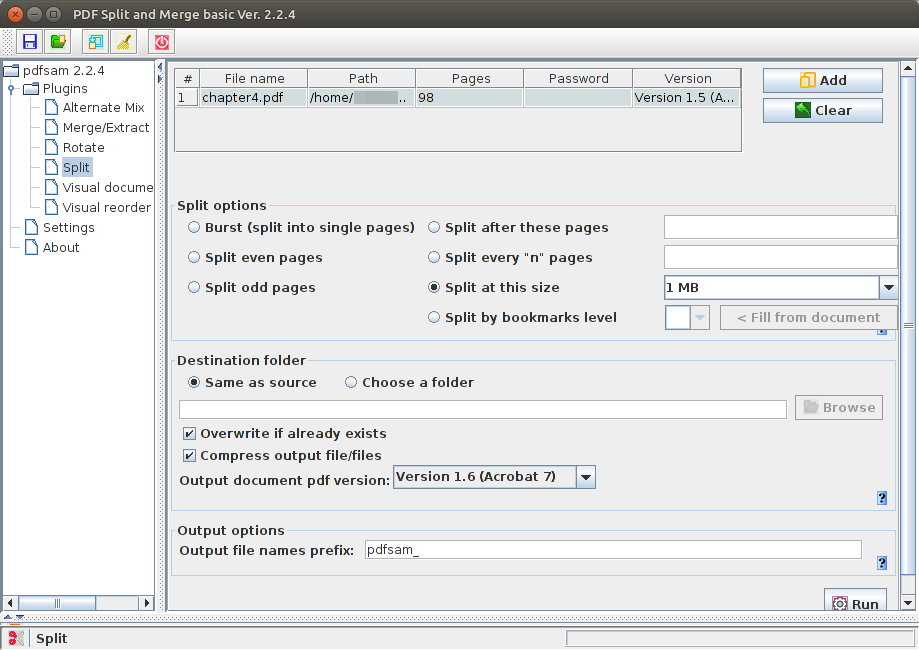Viewport: 919px width, 650px height.
Task: Click the destination folder path field
Action: 483,410
